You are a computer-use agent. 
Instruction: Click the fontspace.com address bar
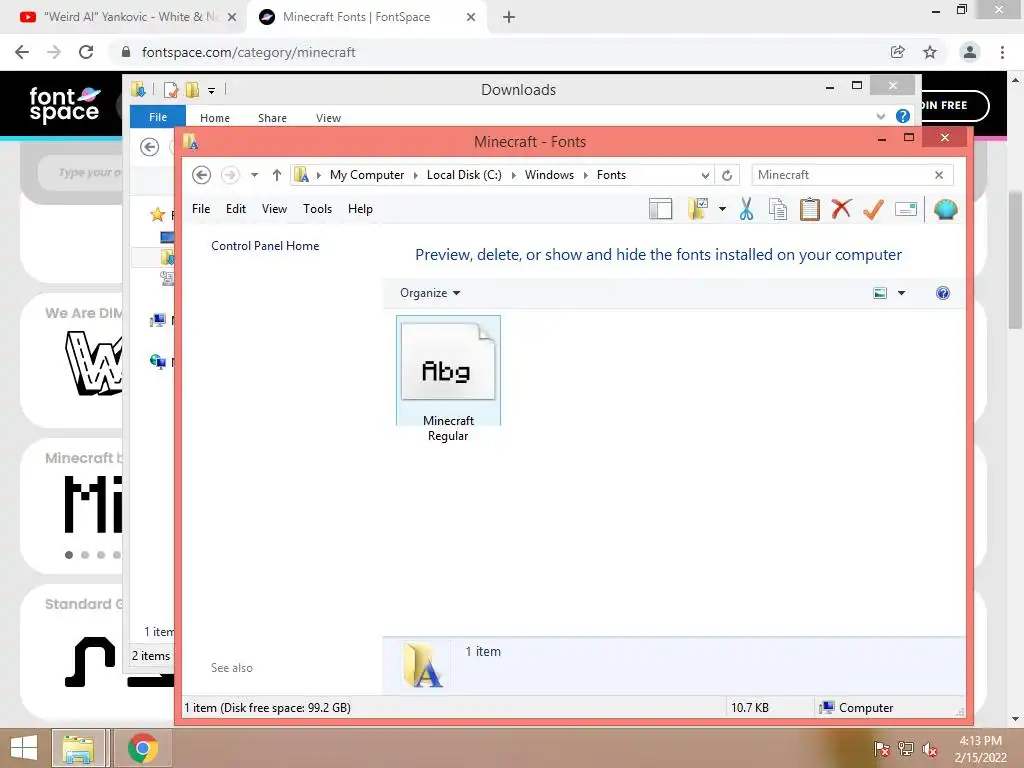(496, 52)
